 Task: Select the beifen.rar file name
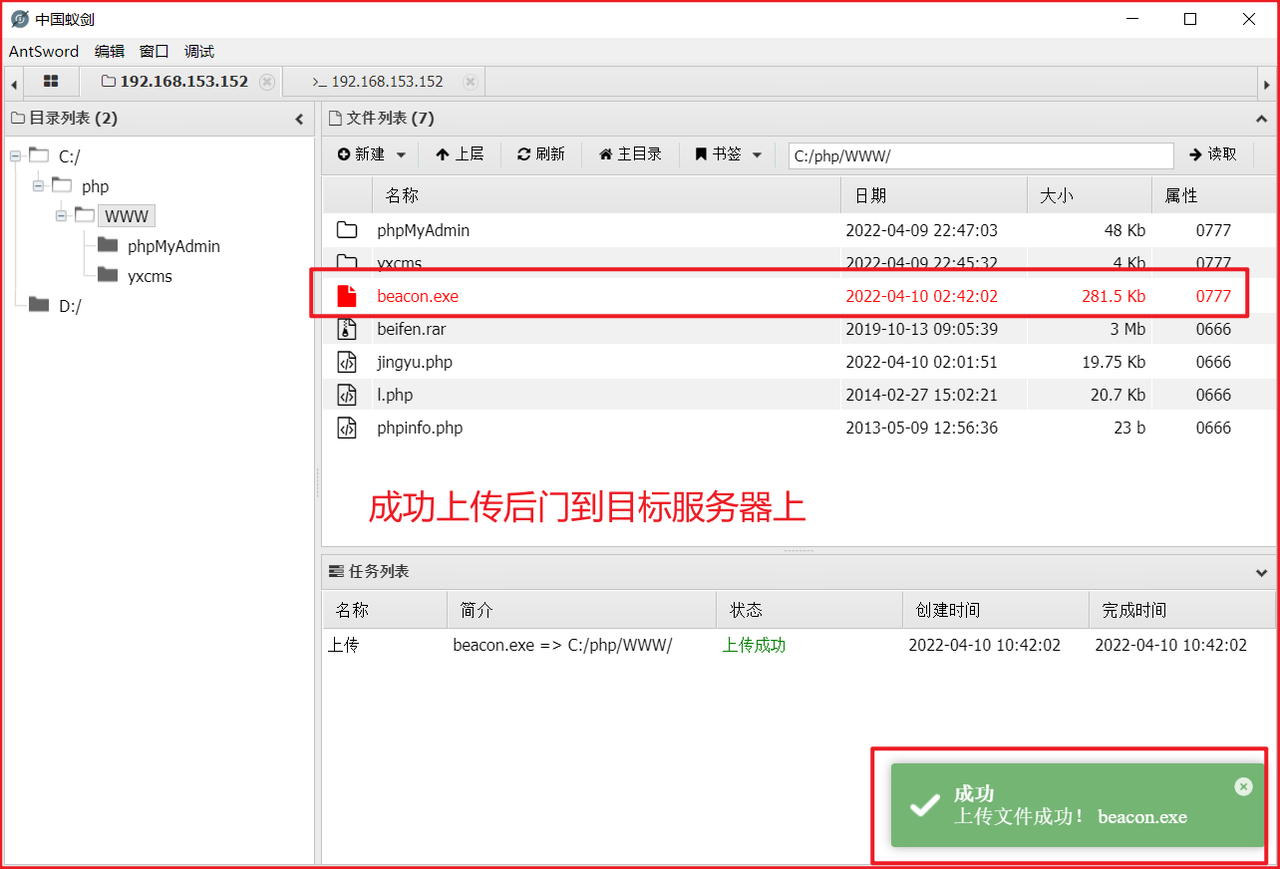click(x=411, y=329)
